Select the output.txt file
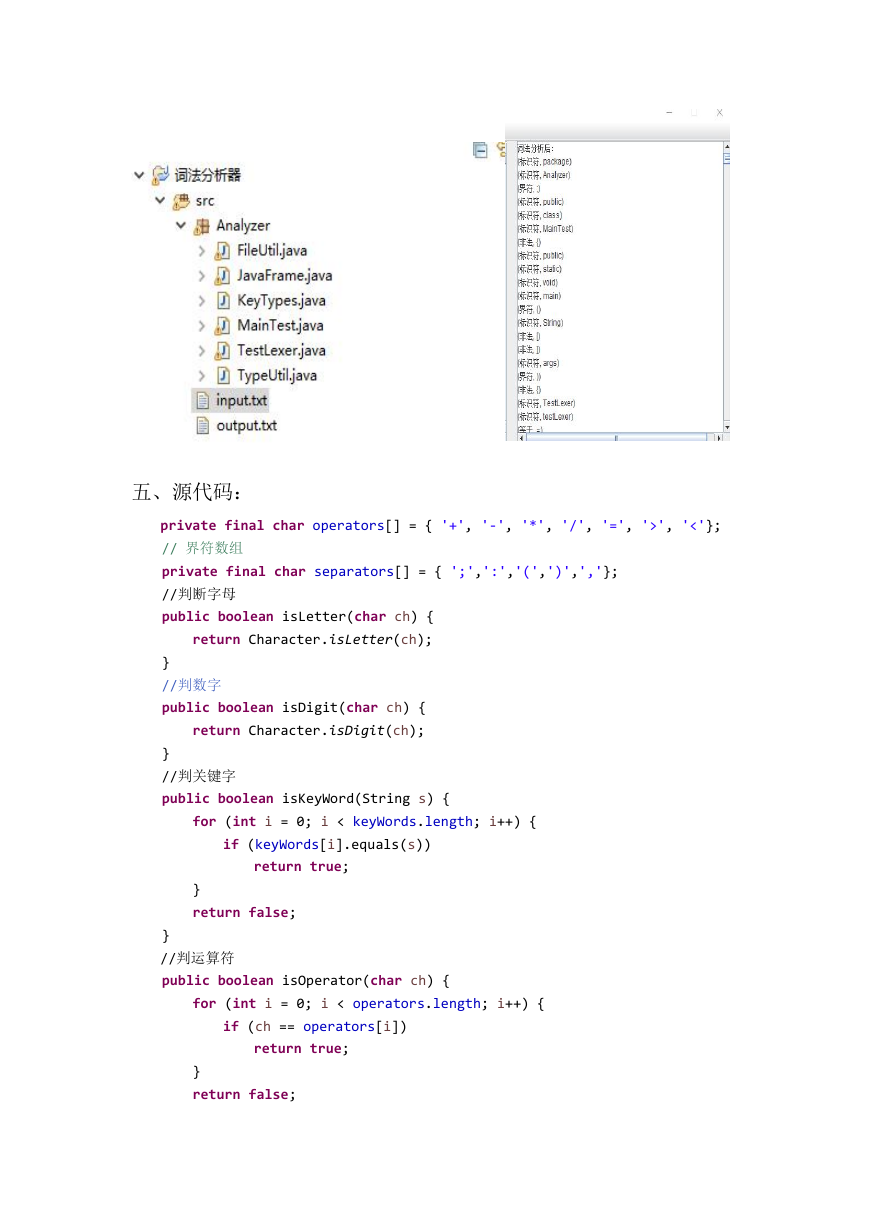Screen dimensions: 869x1228 [x=247, y=426]
